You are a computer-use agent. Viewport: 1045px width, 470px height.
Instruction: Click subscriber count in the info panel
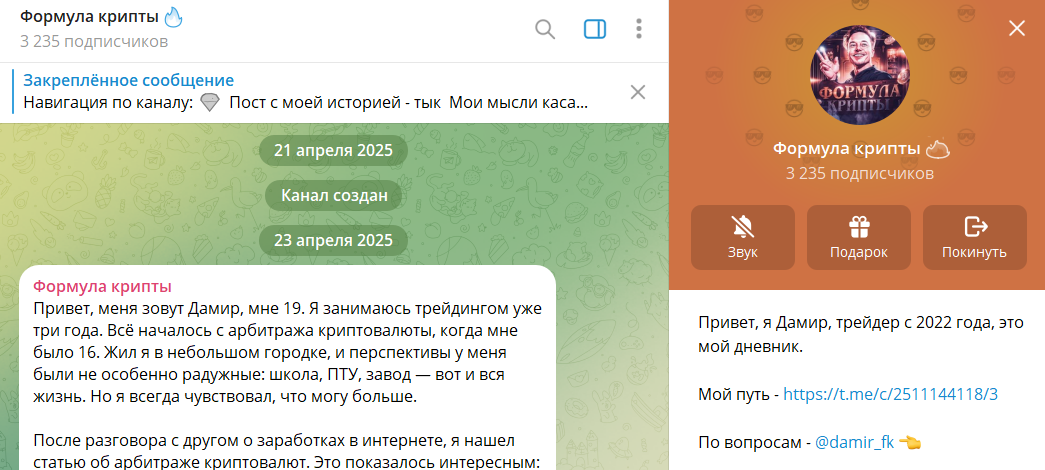[860, 173]
